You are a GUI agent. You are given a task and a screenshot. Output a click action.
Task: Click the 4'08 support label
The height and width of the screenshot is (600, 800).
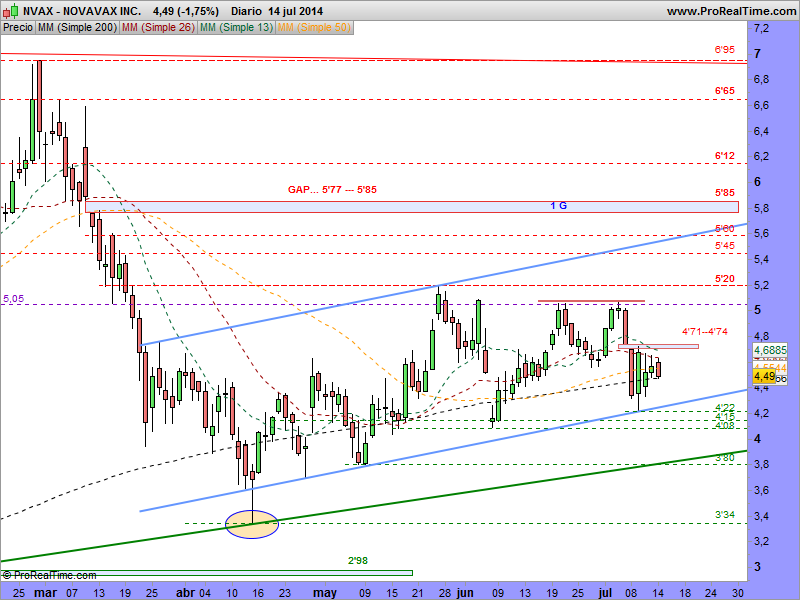pos(724,426)
